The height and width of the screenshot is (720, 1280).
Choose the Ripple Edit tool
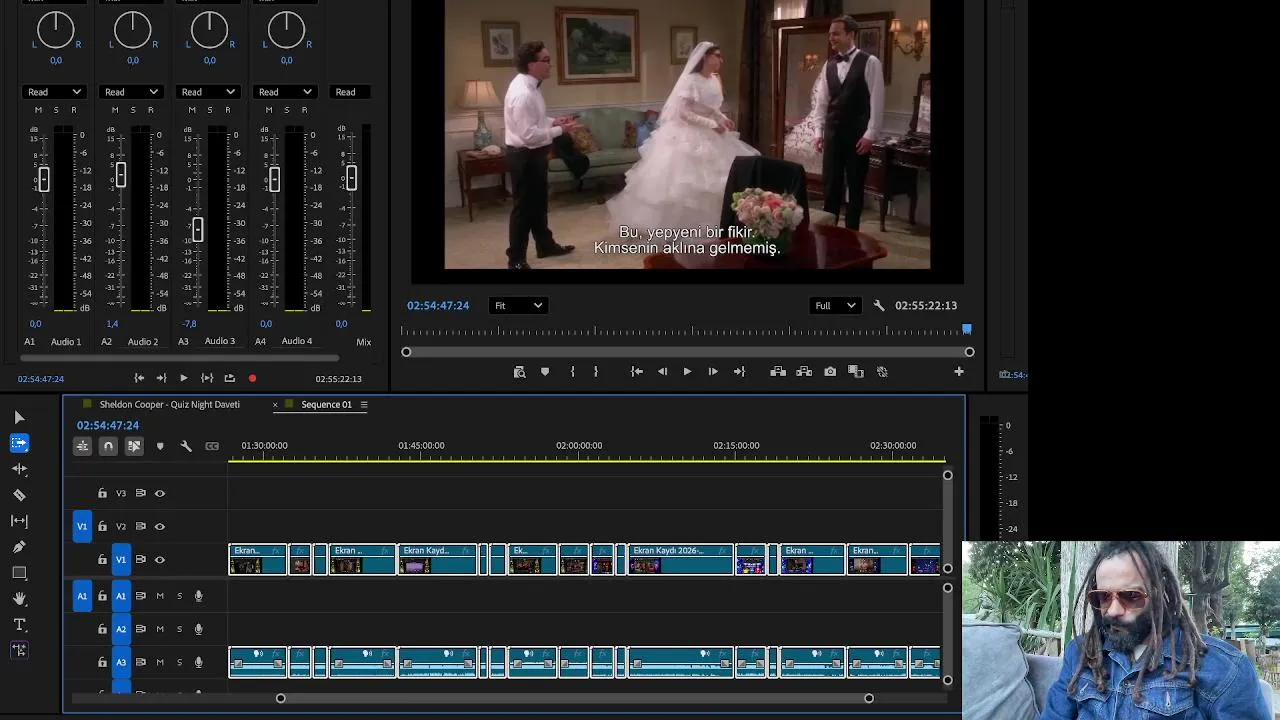19,469
